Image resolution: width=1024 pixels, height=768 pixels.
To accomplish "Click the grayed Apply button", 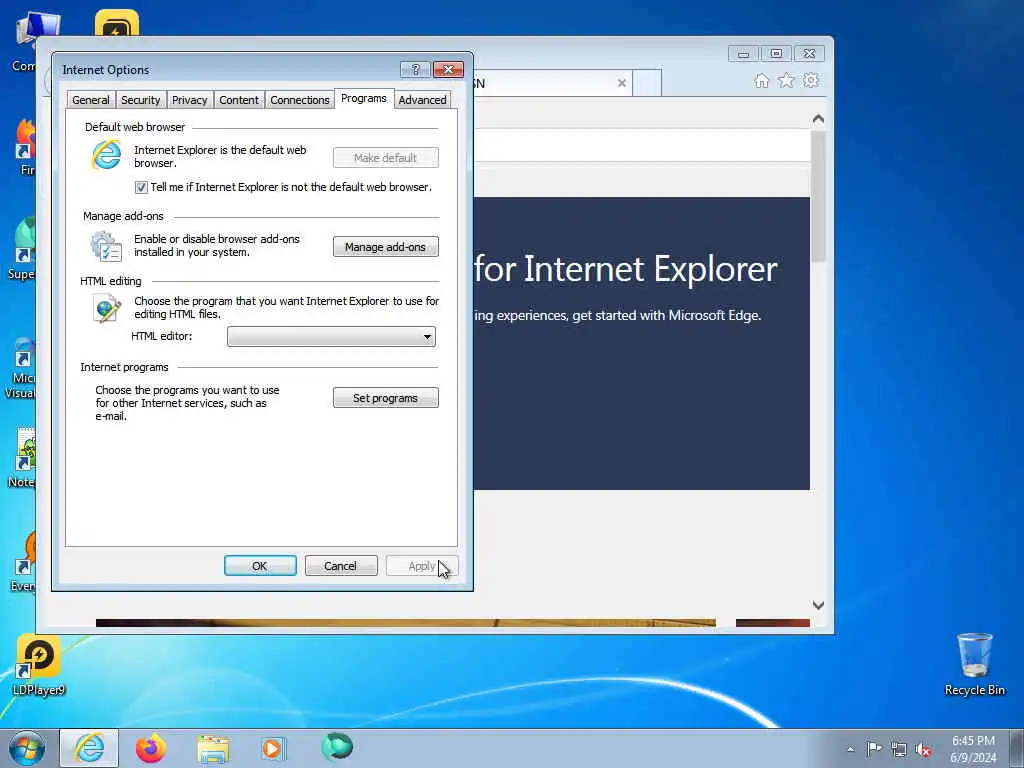I will 422,566.
